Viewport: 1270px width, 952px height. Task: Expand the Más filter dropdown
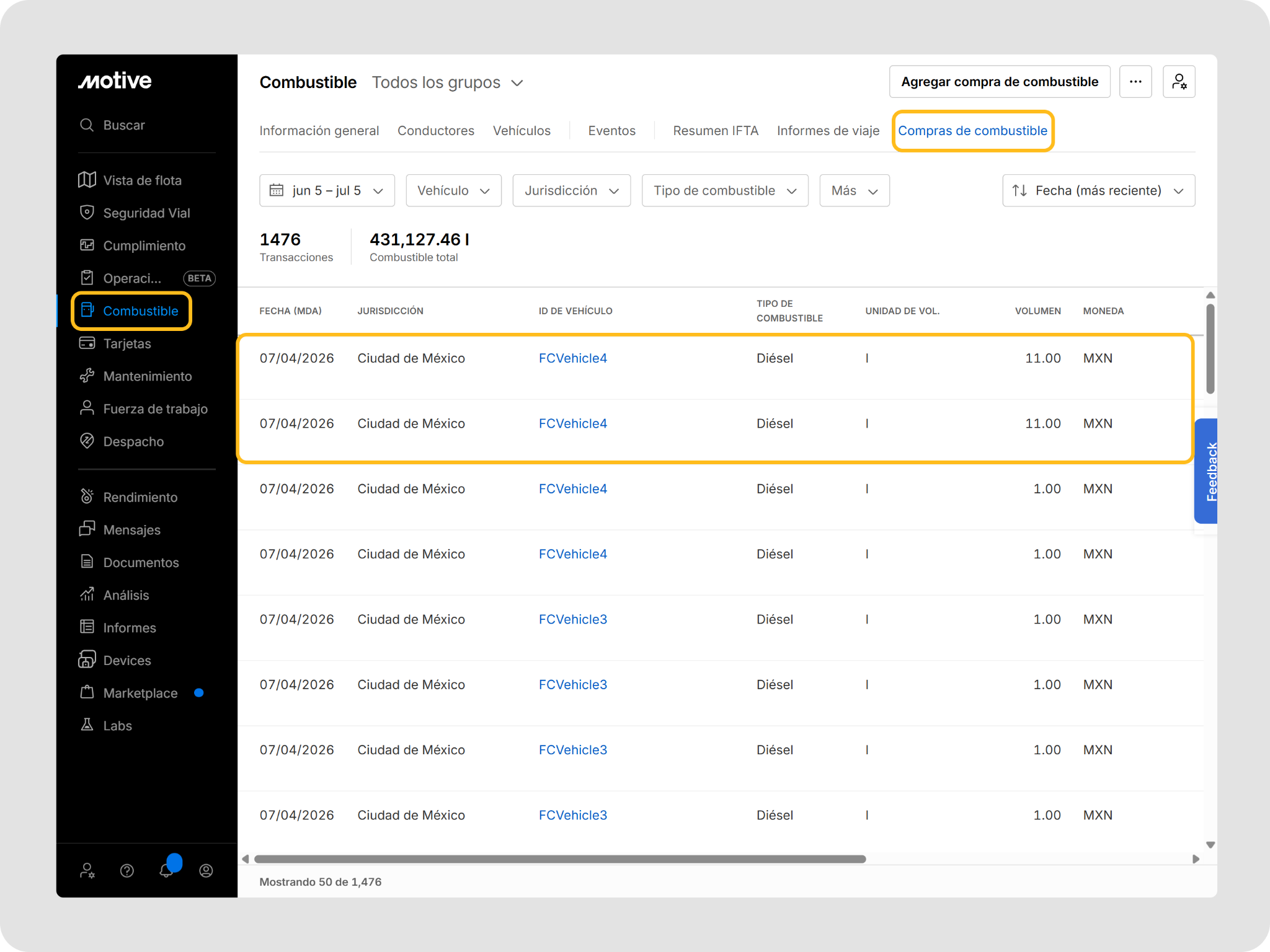[x=855, y=190]
